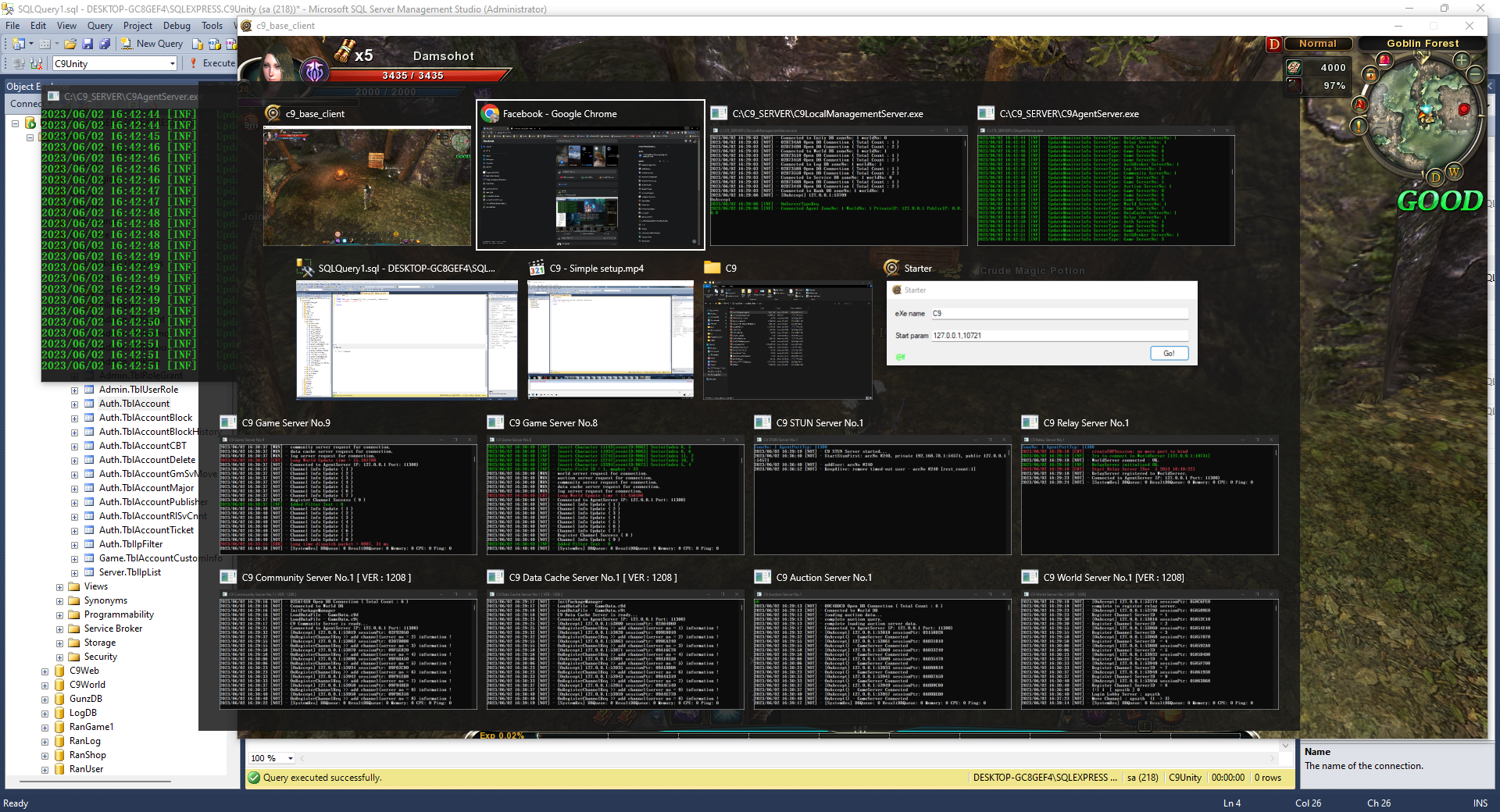
Task: Expand the Views folder node
Action: [x=59, y=587]
